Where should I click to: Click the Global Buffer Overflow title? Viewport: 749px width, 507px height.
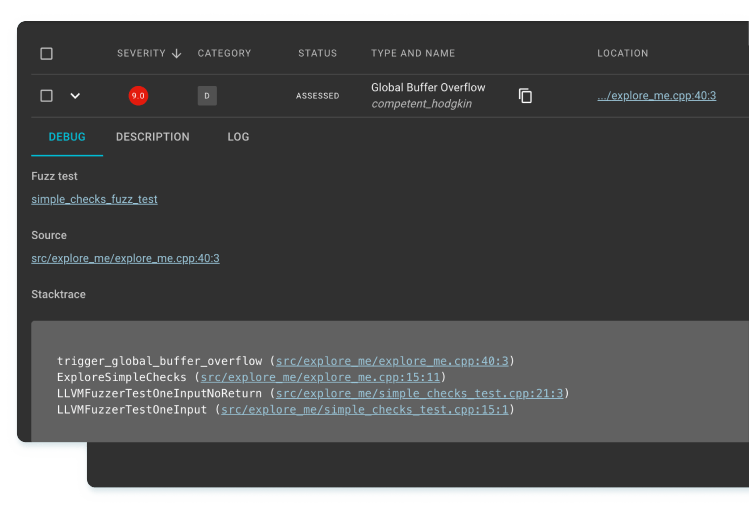pyautogui.click(x=428, y=87)
